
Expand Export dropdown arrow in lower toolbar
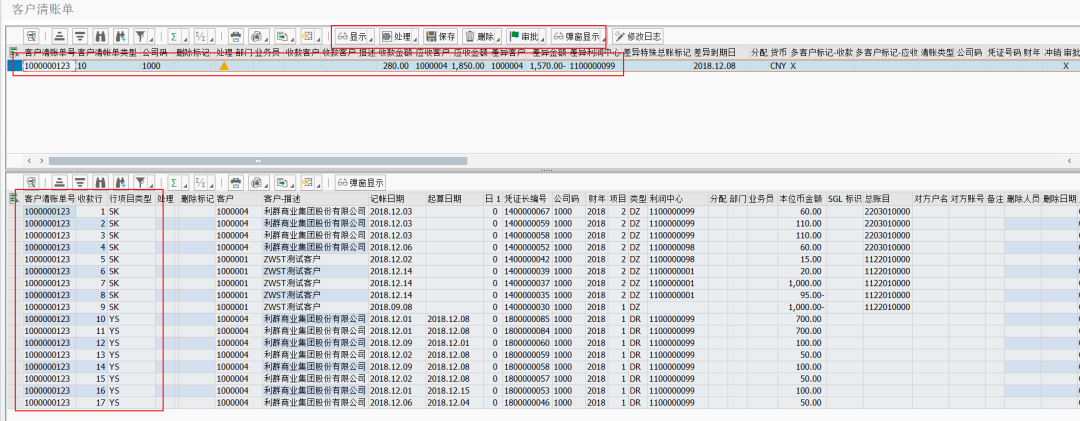coord(293,184)
